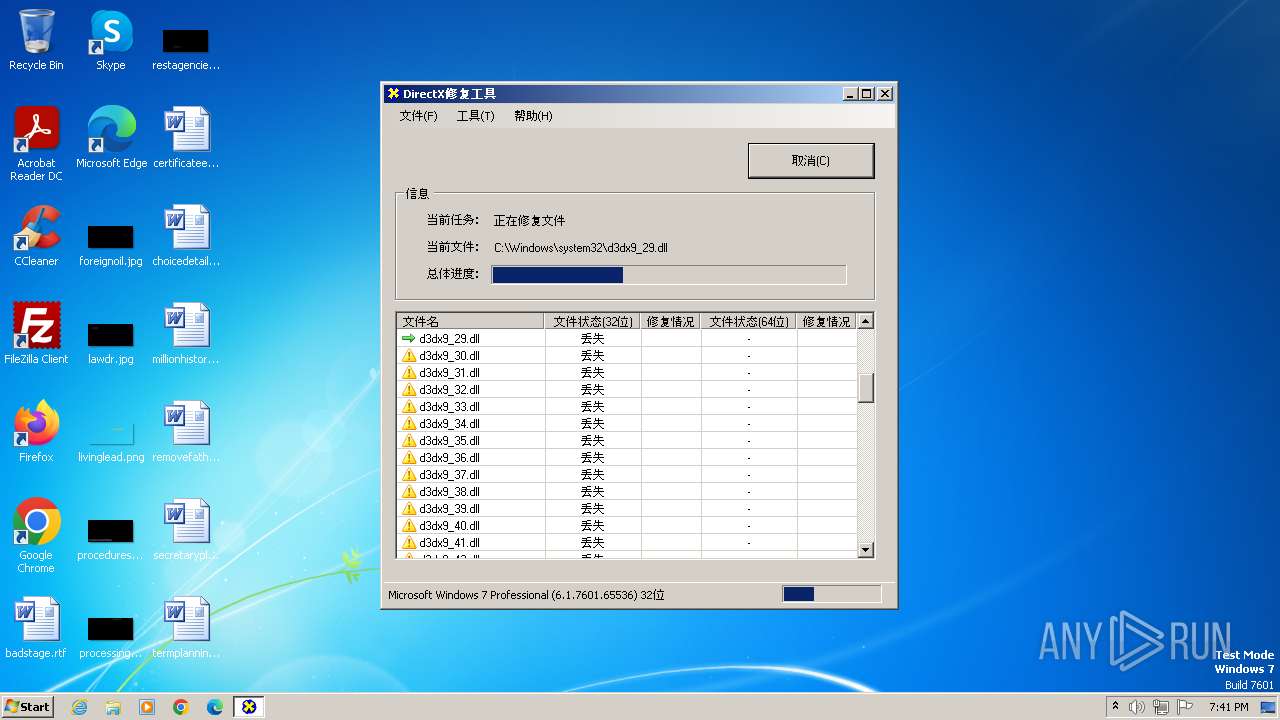Select the d3dx9_36.dll row
Image resolution: width=1280 pixels, height=720 pixels.
(x=627, y=458)
